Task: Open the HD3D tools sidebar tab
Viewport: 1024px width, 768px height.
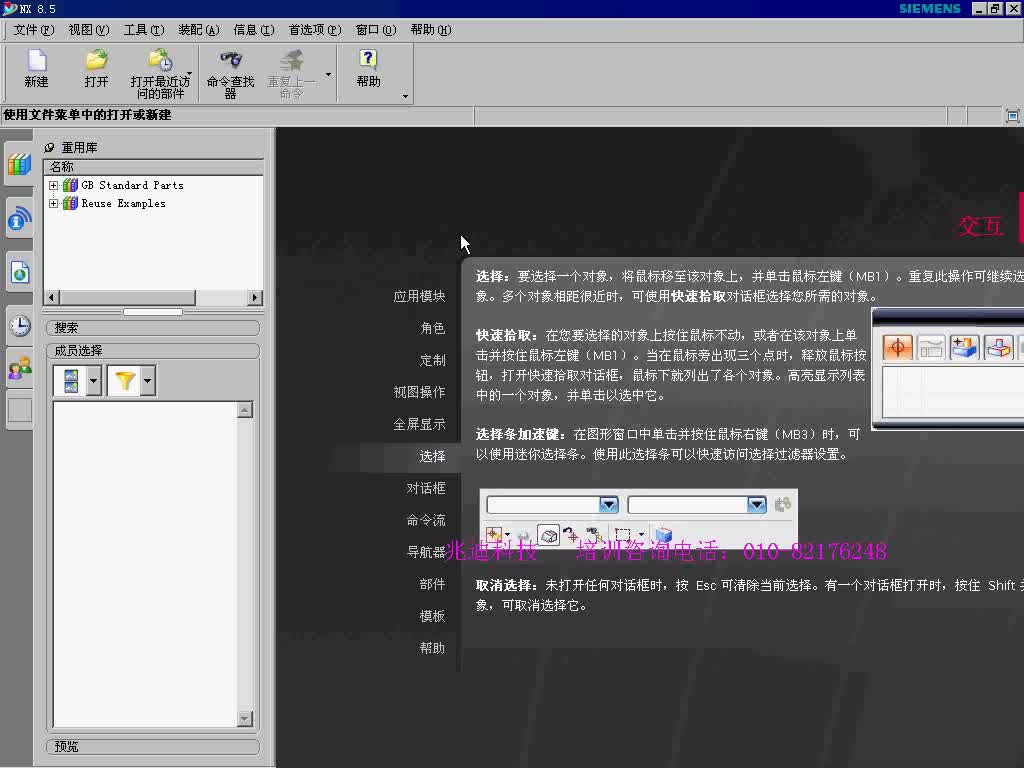Action: click(20, 219)
